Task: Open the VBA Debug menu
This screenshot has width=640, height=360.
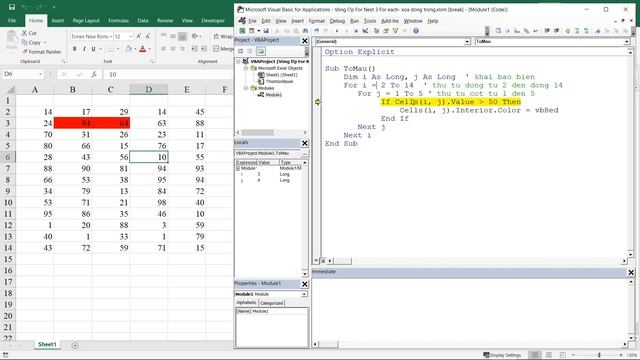Action: pos(337,21)
